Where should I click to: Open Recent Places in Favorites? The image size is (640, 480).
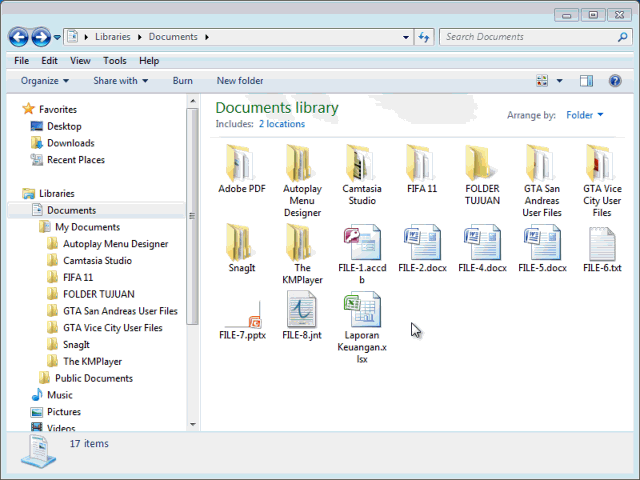[68, 160]
